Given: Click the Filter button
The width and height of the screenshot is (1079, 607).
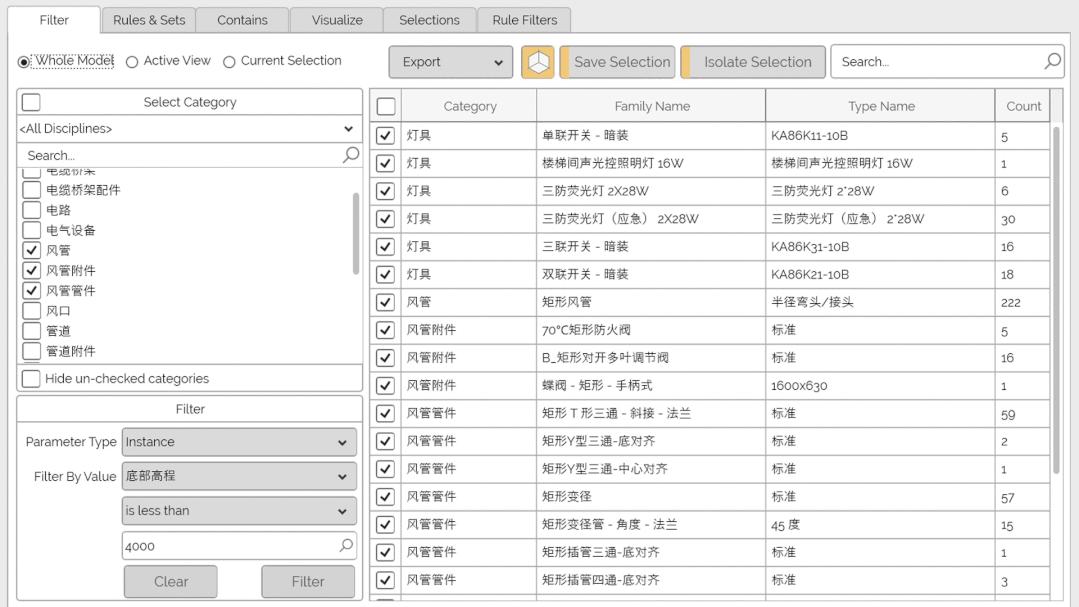Looking at the screenshot, I should 308,582.
